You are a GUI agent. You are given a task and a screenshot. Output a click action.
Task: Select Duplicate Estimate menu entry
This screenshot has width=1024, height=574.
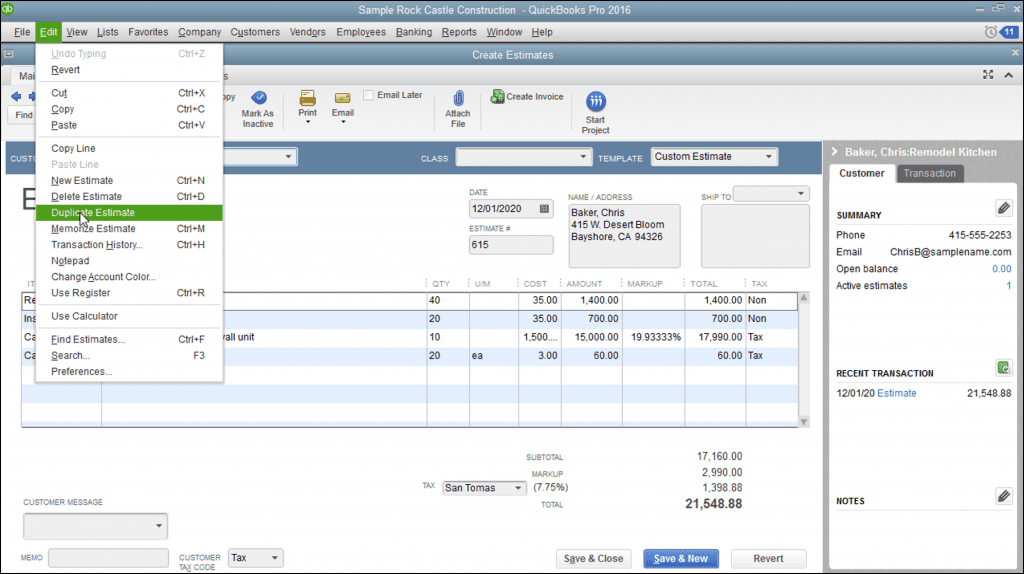pos(129,212)
